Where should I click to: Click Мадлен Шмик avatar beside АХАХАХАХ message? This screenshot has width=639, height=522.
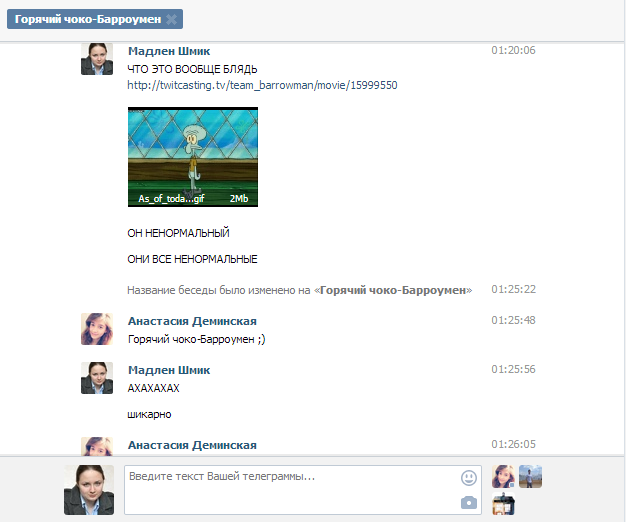tap(97, 378)
